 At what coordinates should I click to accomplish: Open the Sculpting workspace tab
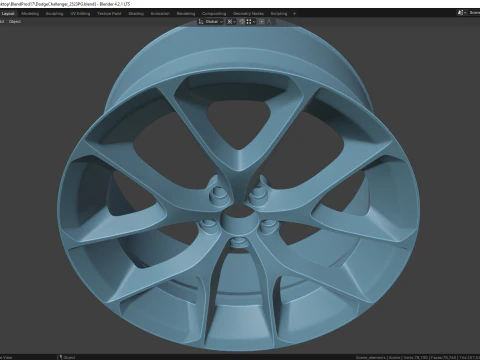[54, 14]
